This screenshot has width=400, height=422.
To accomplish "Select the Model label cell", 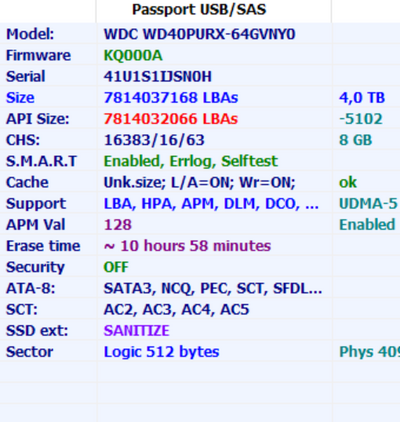I will (x=30, y=34).
